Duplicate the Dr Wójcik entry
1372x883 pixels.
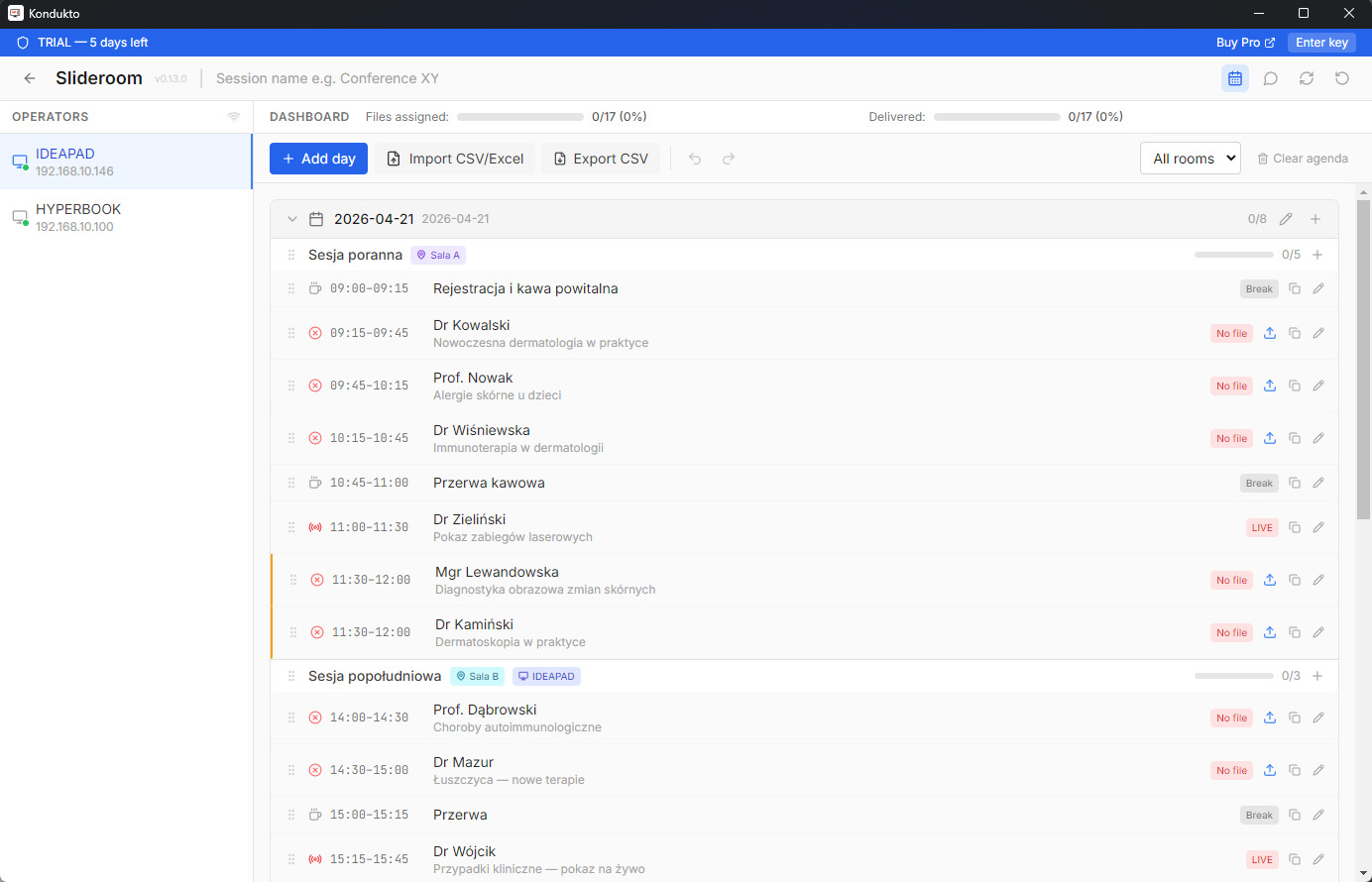coord(1295,859)
